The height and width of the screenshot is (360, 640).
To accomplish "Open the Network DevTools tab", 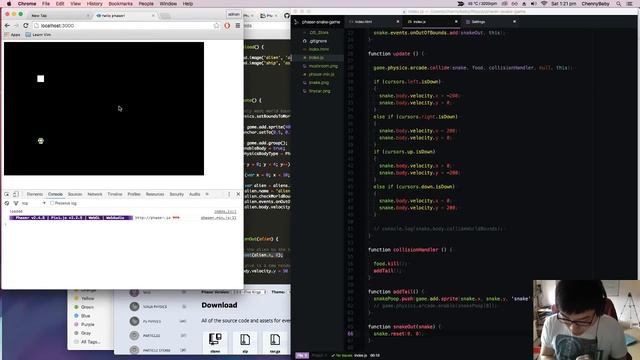I will pos(95,194).
